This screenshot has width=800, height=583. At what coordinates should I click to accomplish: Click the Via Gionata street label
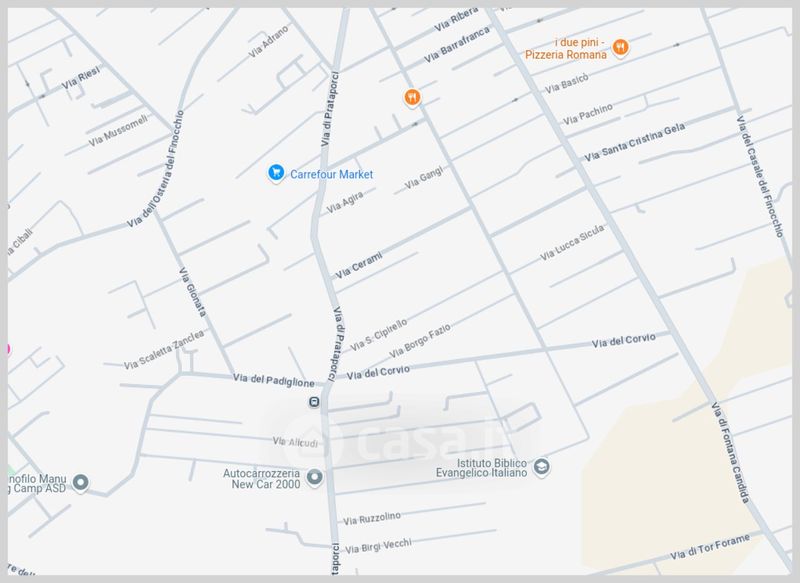193,292
